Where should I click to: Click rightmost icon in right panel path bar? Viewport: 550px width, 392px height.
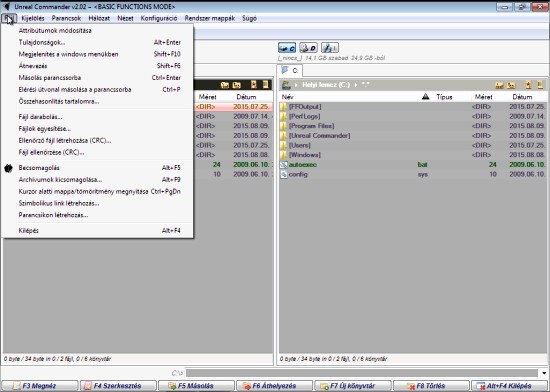point(540,85)
